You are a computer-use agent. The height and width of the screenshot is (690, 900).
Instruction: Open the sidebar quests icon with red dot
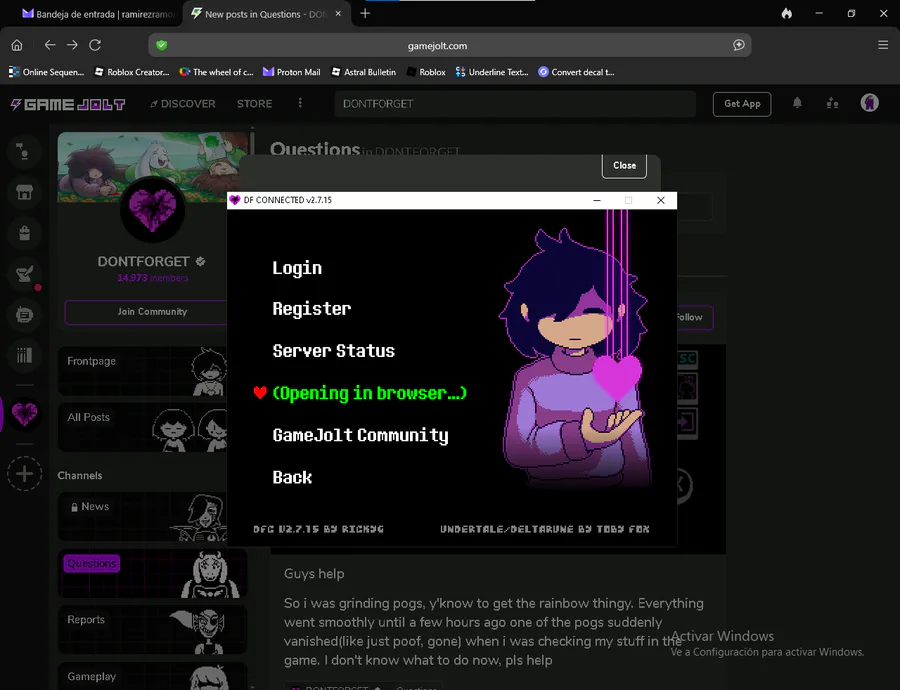24,274
